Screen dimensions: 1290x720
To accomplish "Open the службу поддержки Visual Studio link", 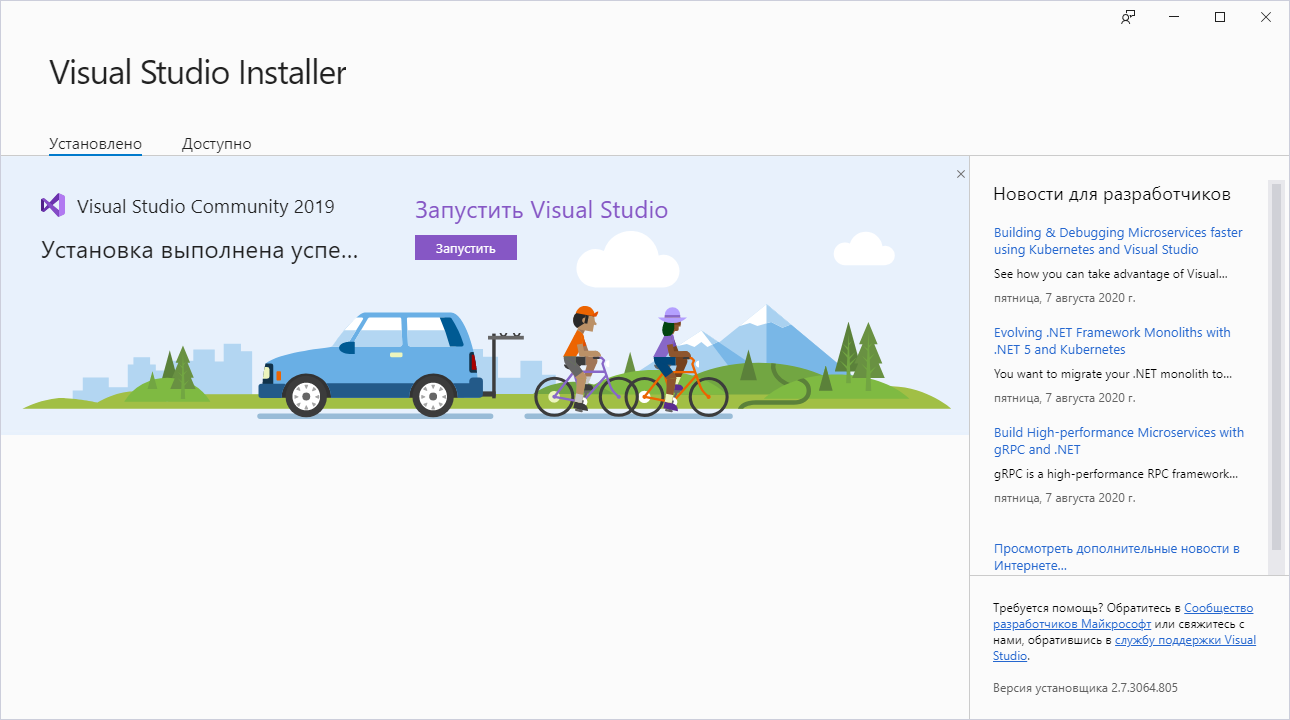I will click(x=1185, y=640).
